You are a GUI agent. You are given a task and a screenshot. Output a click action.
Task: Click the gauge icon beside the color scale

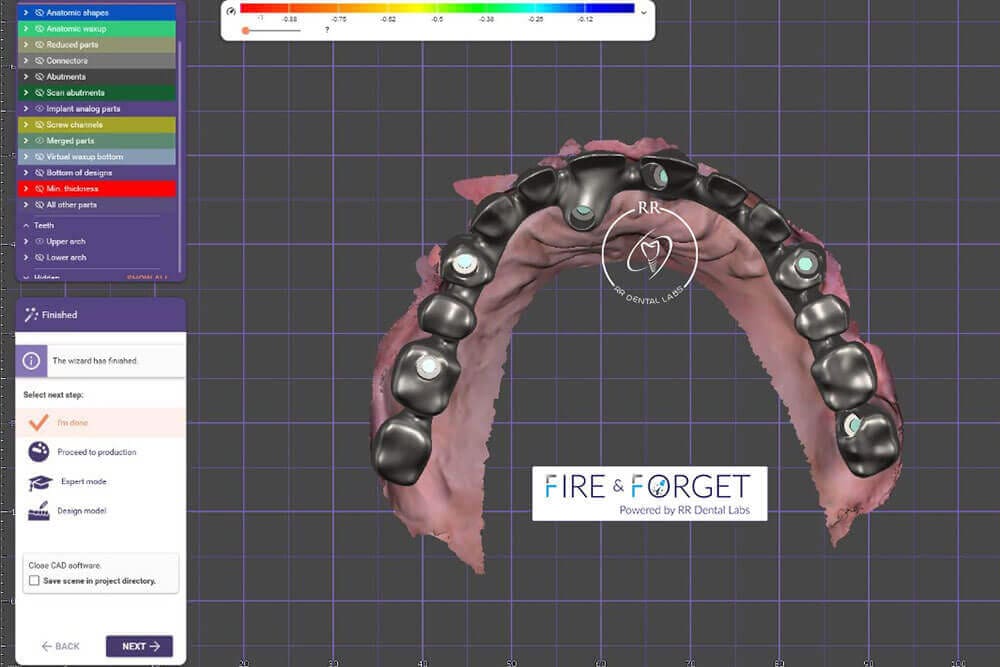click(x=232, y=11)
